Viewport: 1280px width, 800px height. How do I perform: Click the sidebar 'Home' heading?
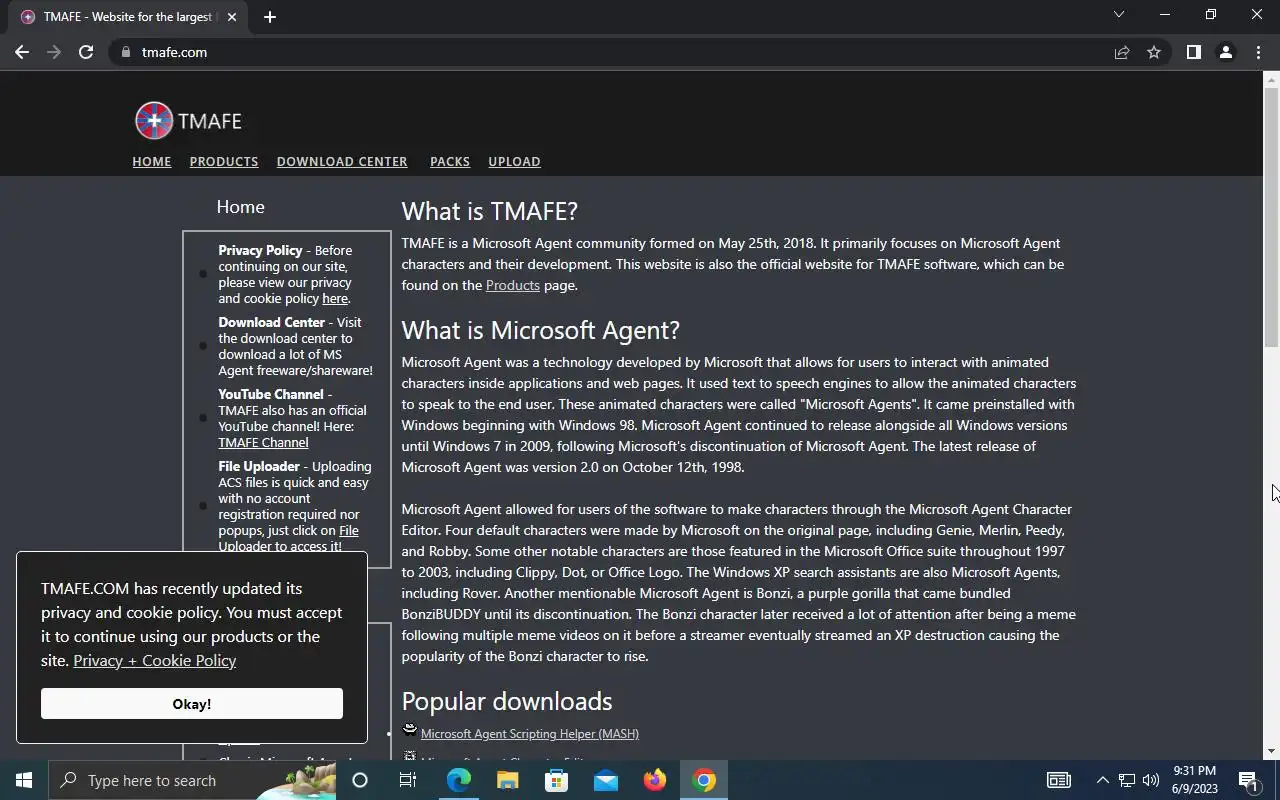[241, 207]
